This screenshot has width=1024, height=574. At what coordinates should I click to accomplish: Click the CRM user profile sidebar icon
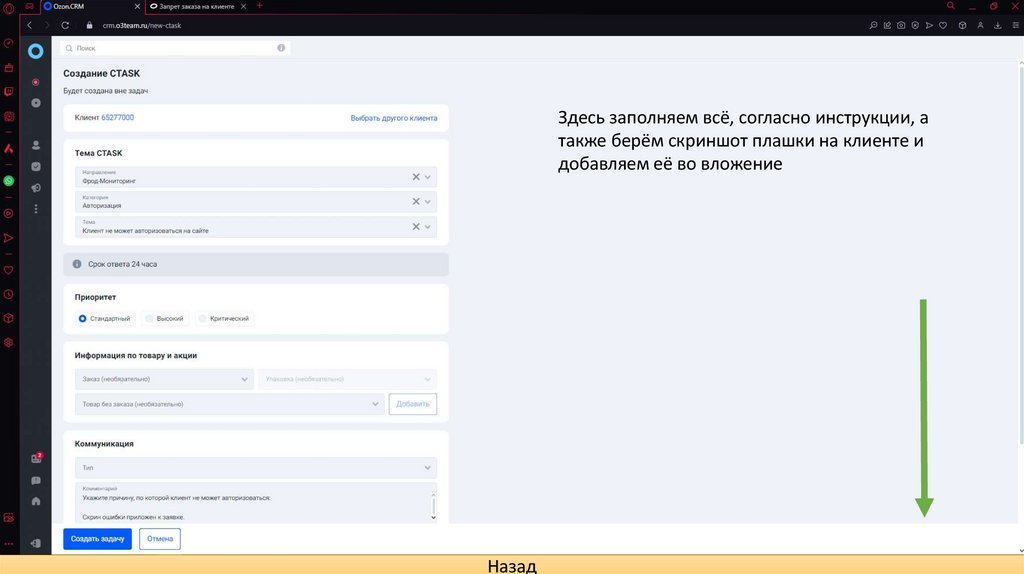(36, 145)
